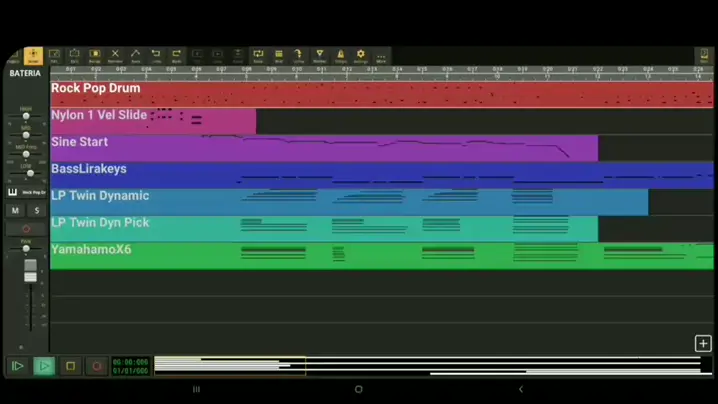
Task: Open the Project menu icon in the toolbar
Action: pos(13,56)
